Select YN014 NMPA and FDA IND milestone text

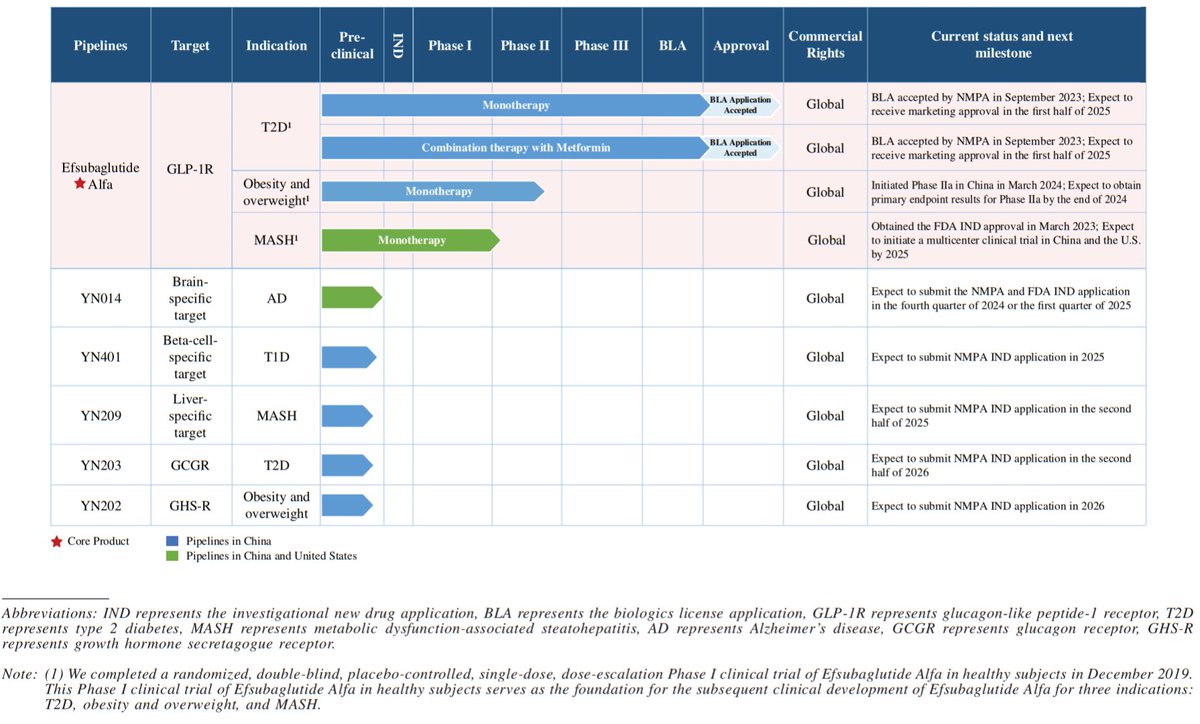click(x=1002, y=297)
